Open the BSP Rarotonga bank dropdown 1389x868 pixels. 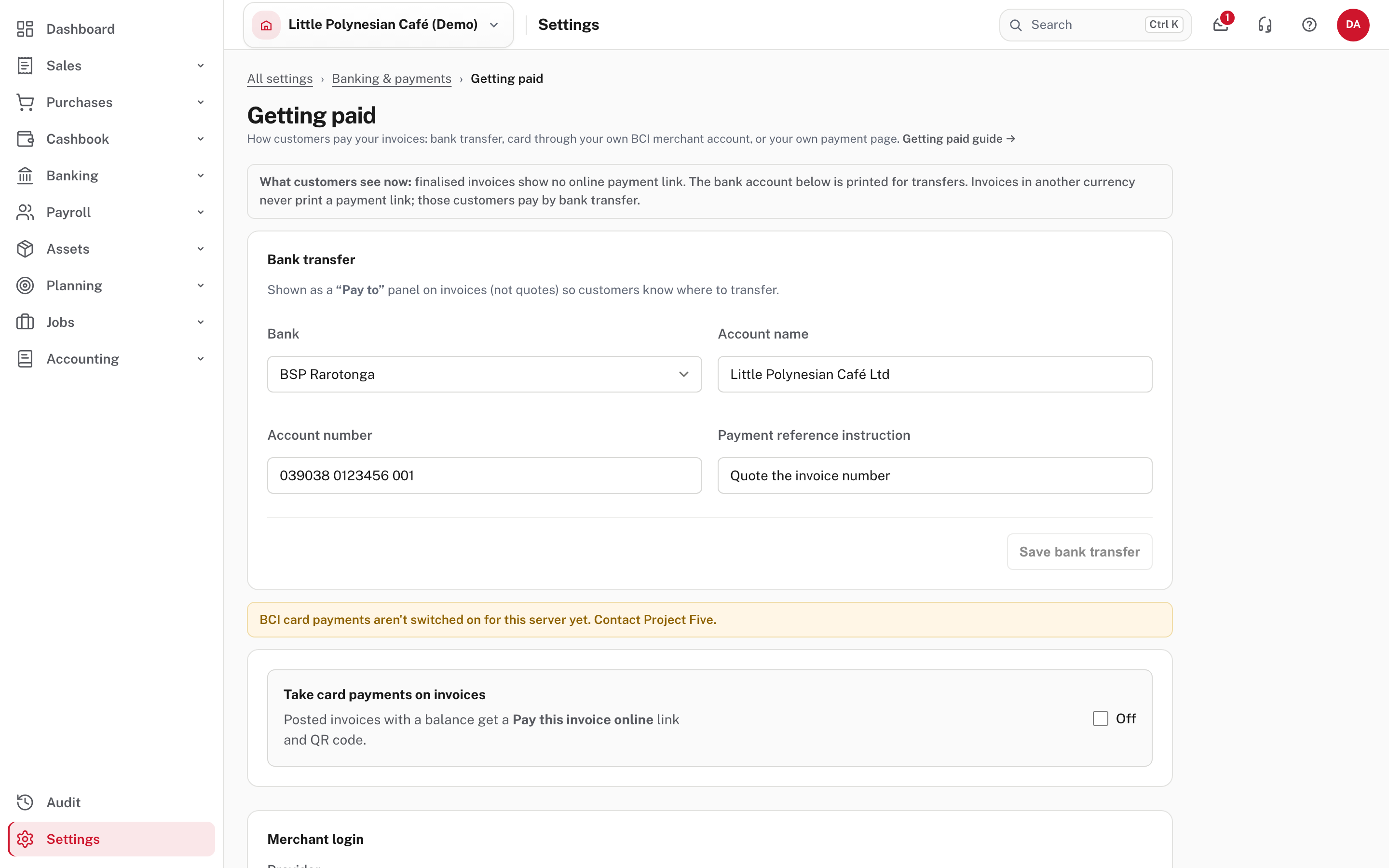tap(484, 374)
